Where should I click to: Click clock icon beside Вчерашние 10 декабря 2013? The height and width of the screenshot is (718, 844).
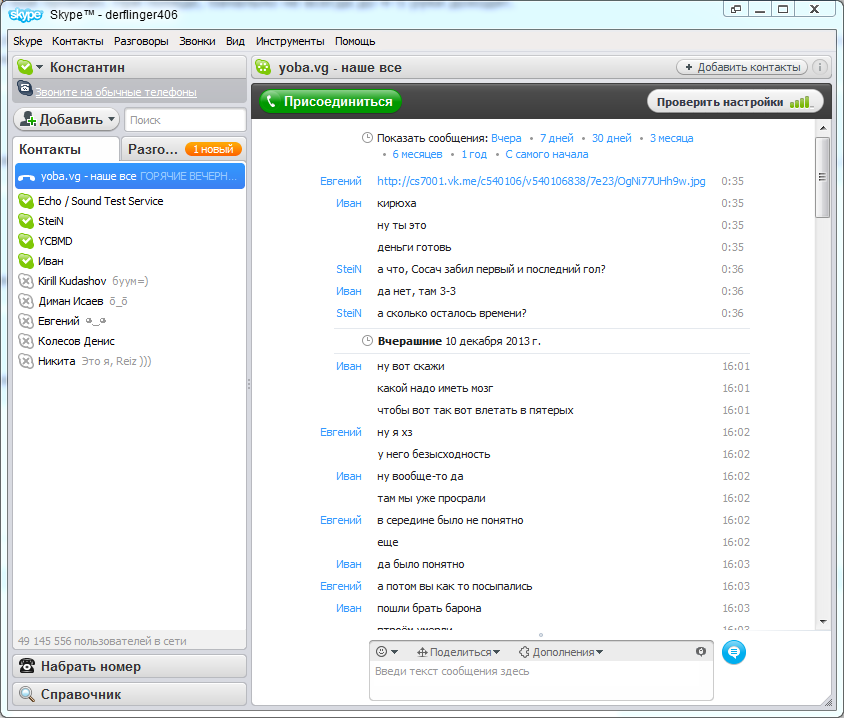pos(367,341)
